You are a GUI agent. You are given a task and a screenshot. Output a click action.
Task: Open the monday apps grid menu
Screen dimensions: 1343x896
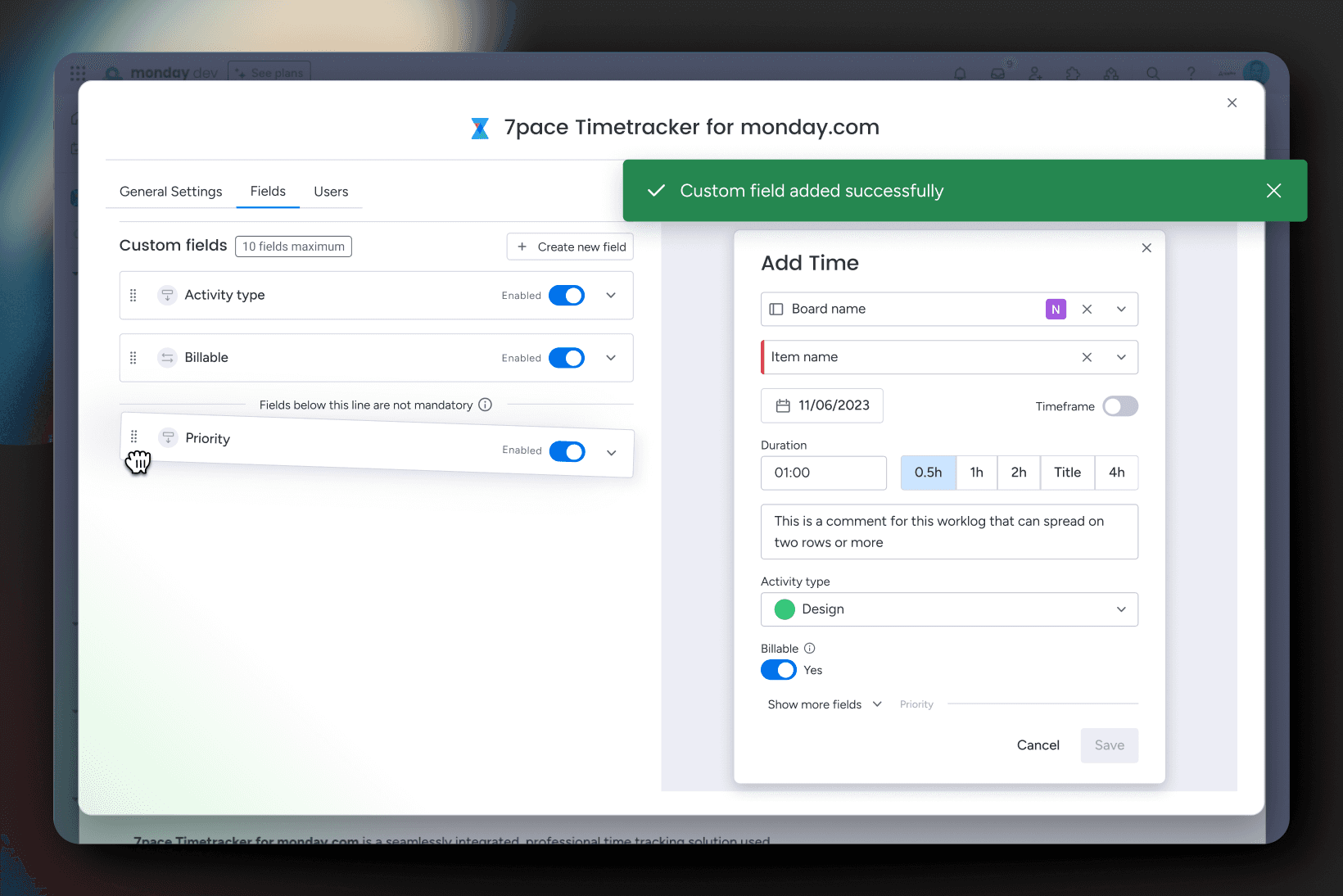[x=78, y=73]
